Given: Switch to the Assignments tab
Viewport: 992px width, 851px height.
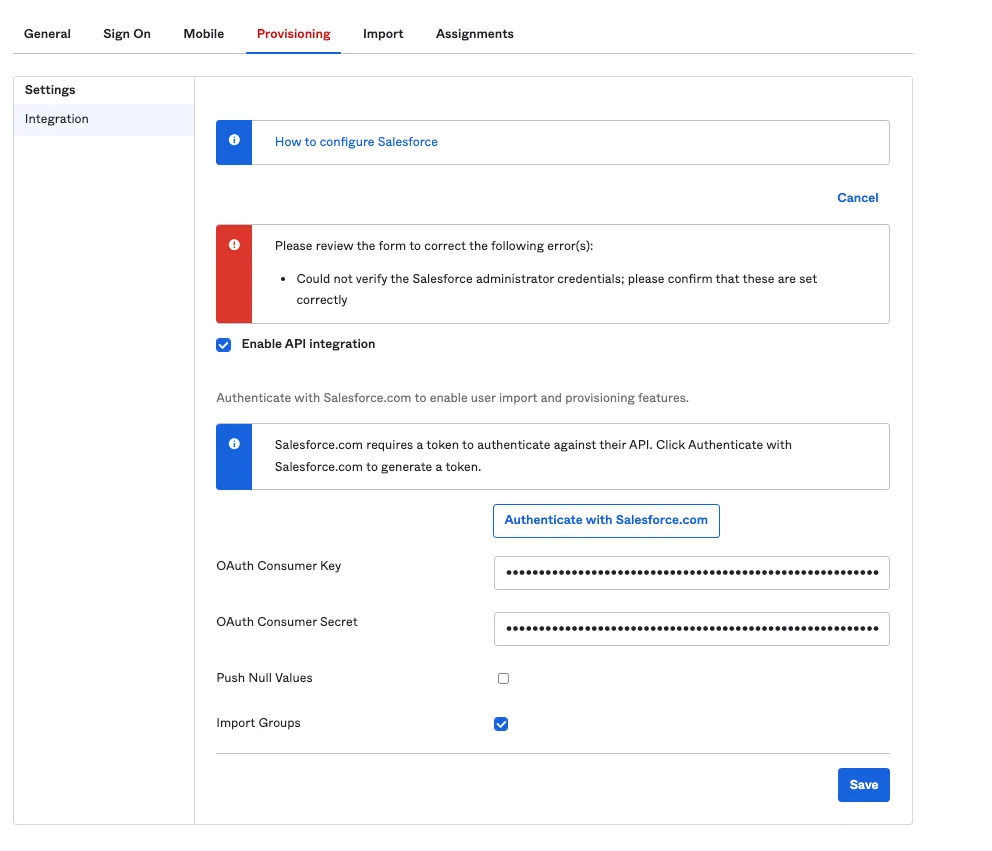Looking at the screenshot, I should click(474, 34).
